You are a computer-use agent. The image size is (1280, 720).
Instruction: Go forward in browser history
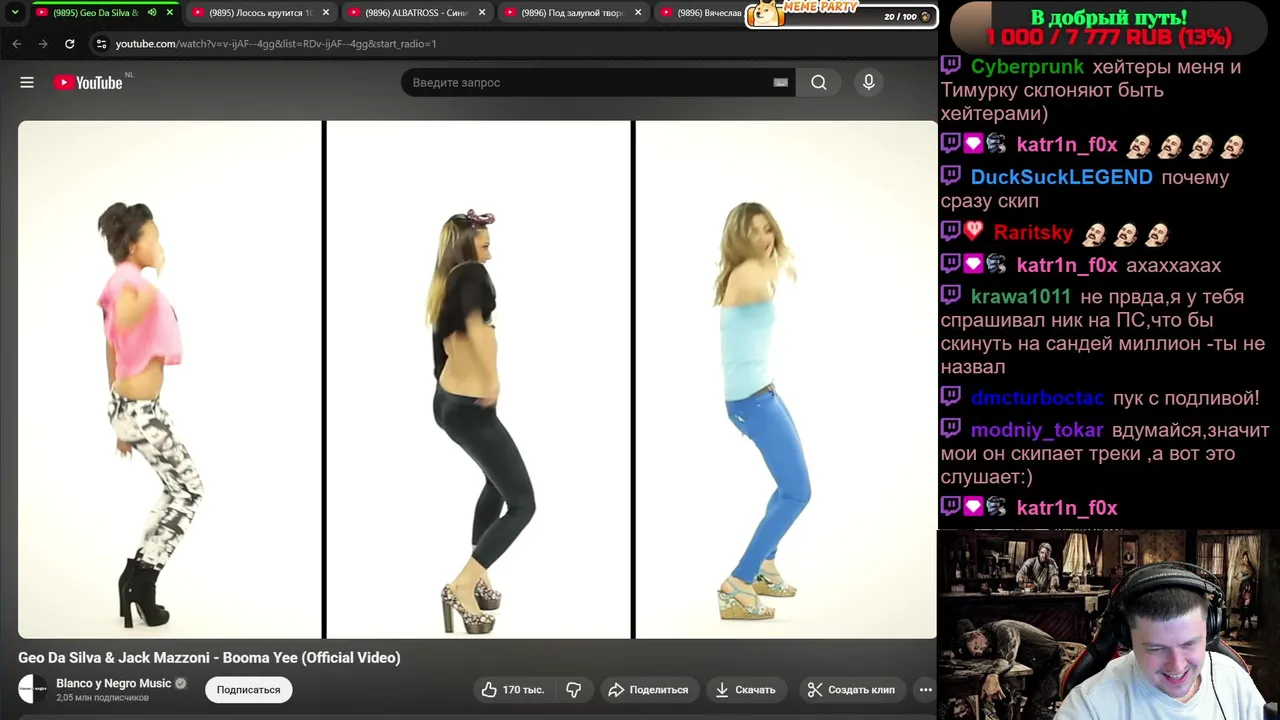43,44
